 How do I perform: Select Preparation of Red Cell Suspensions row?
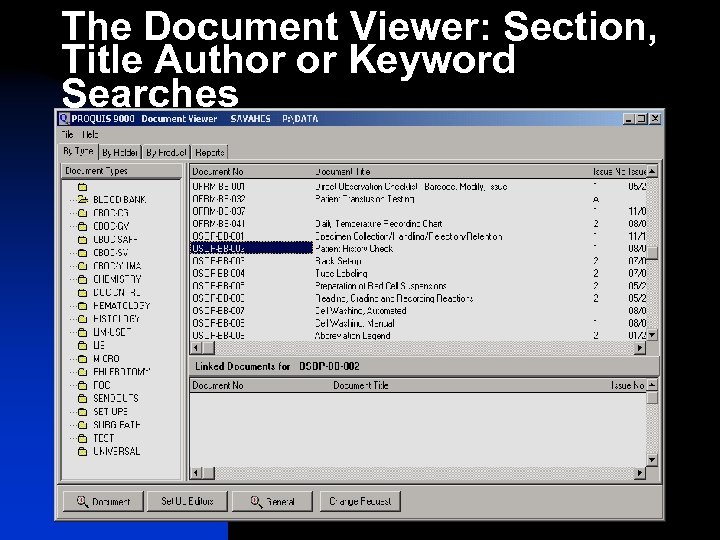click(x=418, y=286)
